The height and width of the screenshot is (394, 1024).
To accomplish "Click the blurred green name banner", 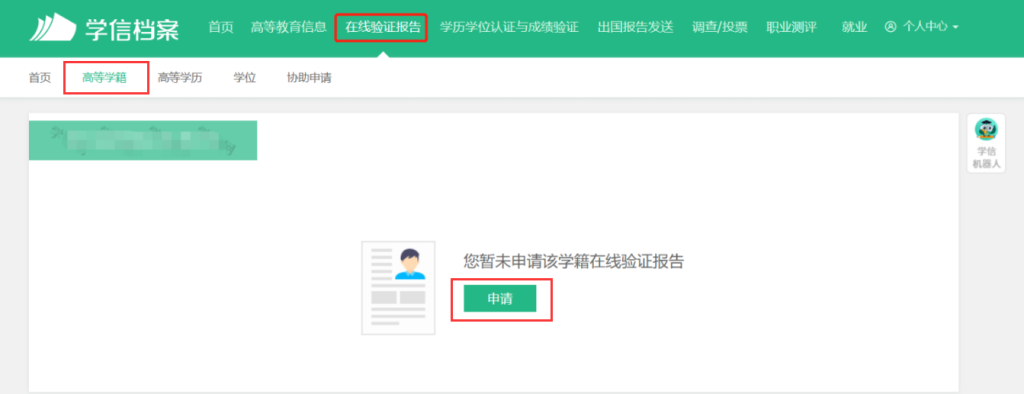I will click(143, 140).
